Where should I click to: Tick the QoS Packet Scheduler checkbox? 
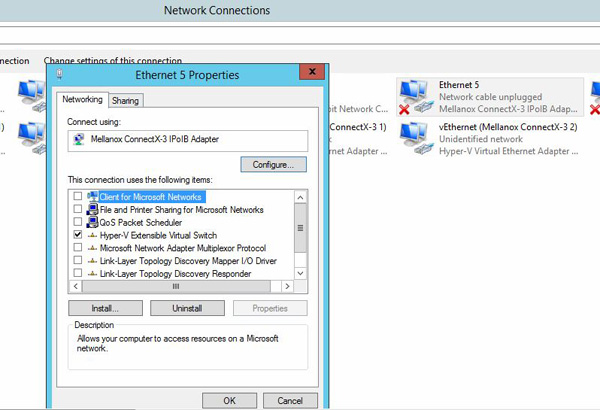78,222
